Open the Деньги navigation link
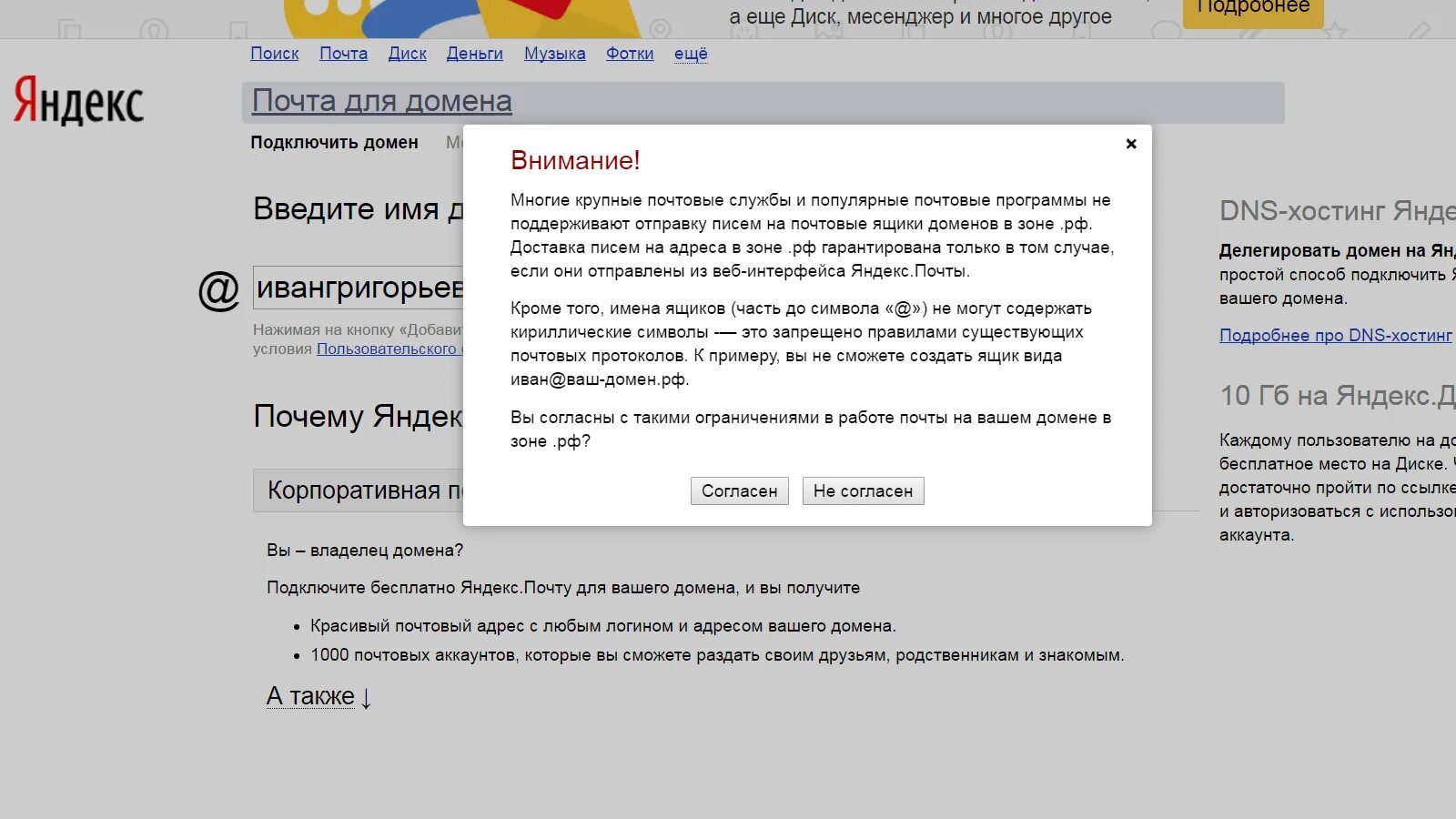1456x819 pixels. click(475, 54)
